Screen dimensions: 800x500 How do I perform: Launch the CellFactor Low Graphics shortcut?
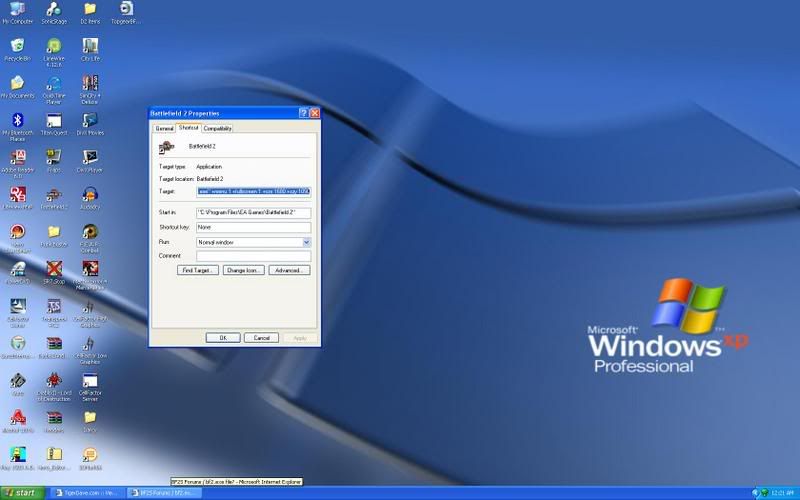(x=90, y=351)
